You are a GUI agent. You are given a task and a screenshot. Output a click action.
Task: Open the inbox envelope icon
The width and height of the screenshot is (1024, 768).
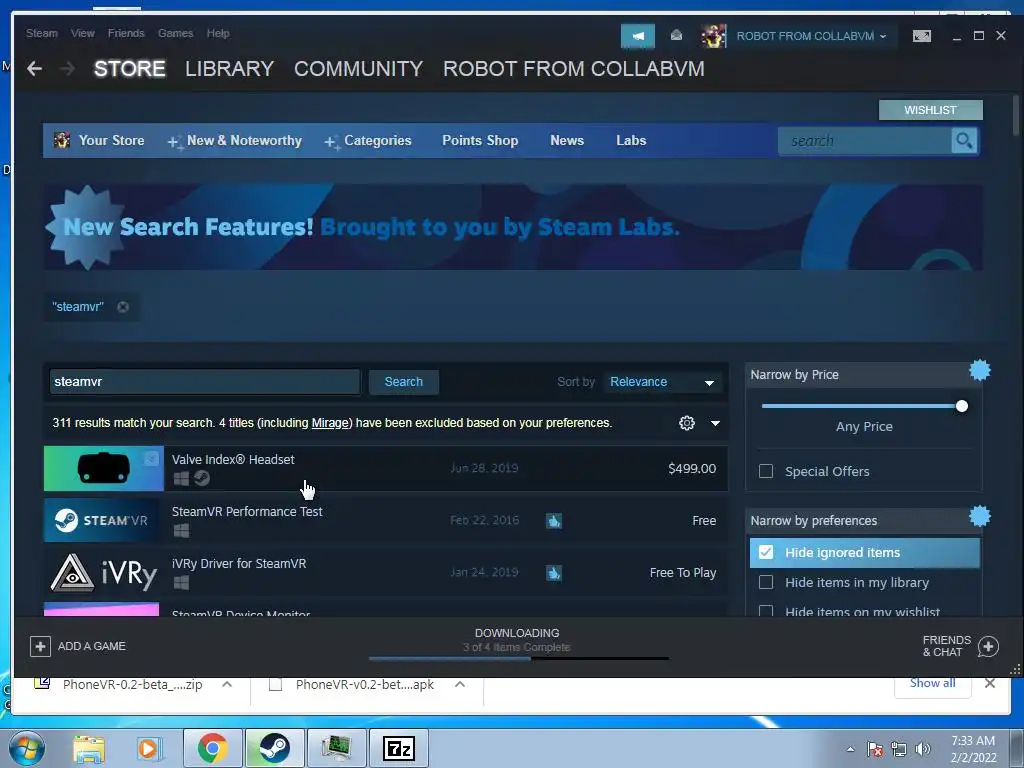(677, 35)
